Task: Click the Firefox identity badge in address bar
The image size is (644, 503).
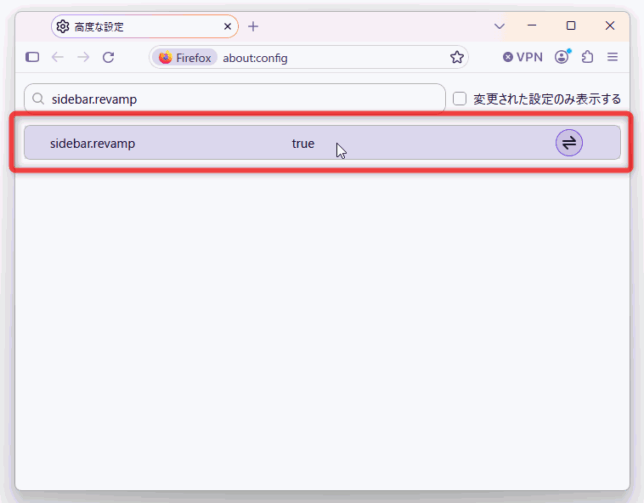Action: [185, 58]
